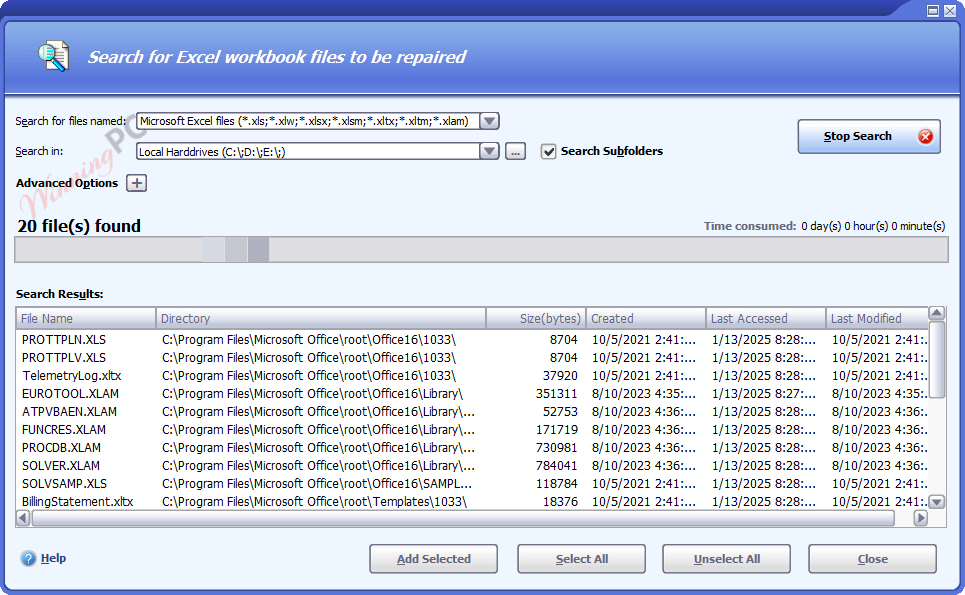
Task: Click the Office16\SAMPL... directory cell
Action: [x=317, y=484]
